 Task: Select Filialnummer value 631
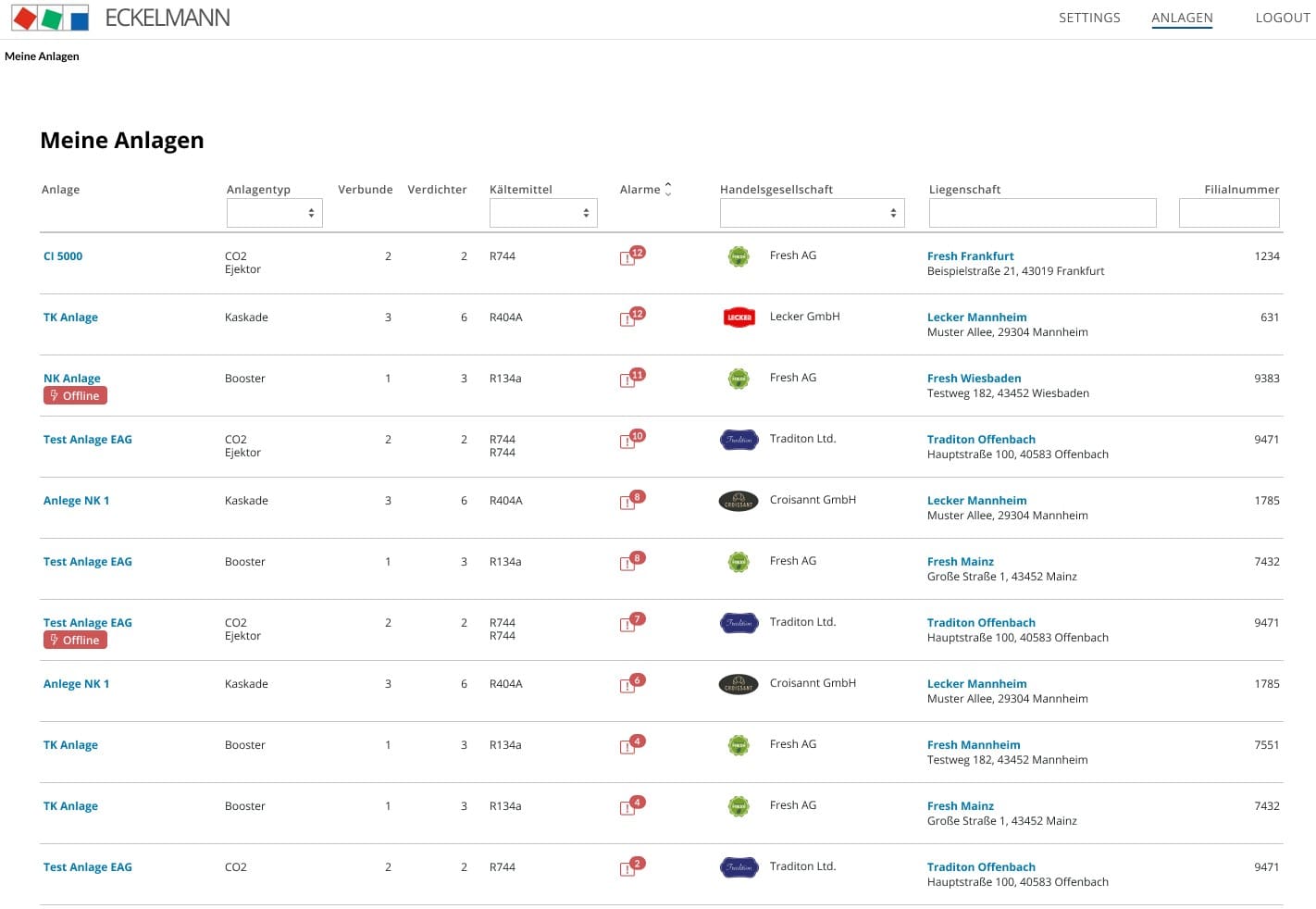click(1270, 318)
